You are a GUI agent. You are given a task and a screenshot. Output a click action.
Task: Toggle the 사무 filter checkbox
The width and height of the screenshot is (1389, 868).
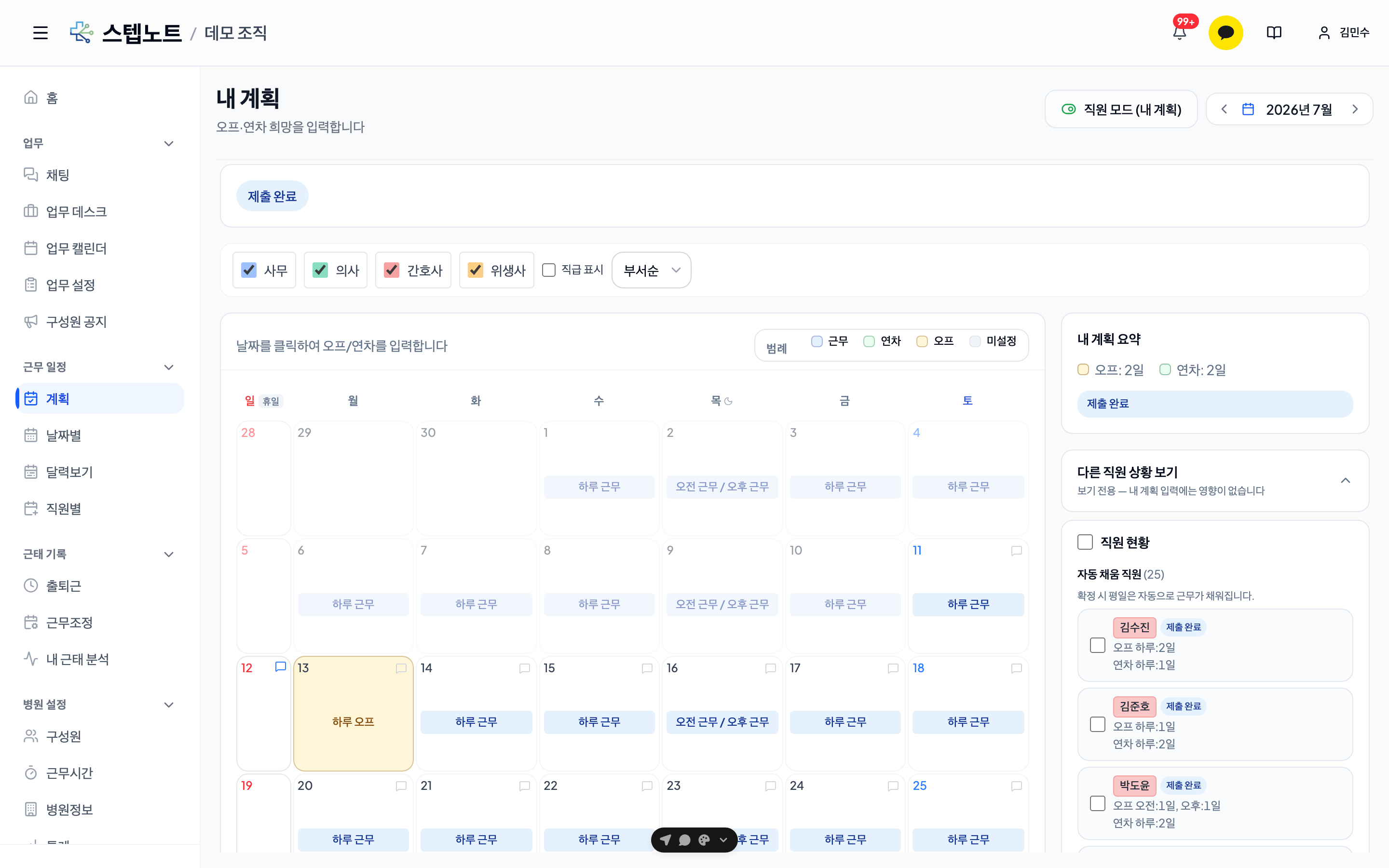point(248,270)
